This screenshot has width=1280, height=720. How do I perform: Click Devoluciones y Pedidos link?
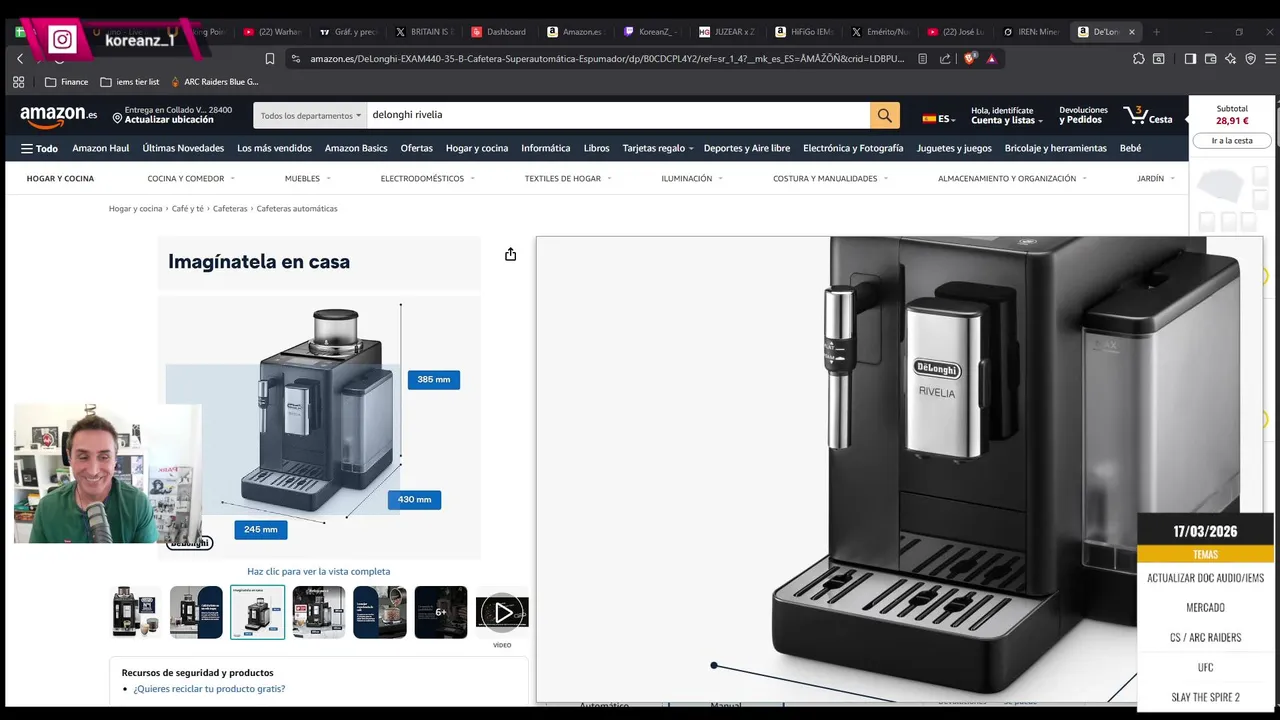click(1083, 115)
